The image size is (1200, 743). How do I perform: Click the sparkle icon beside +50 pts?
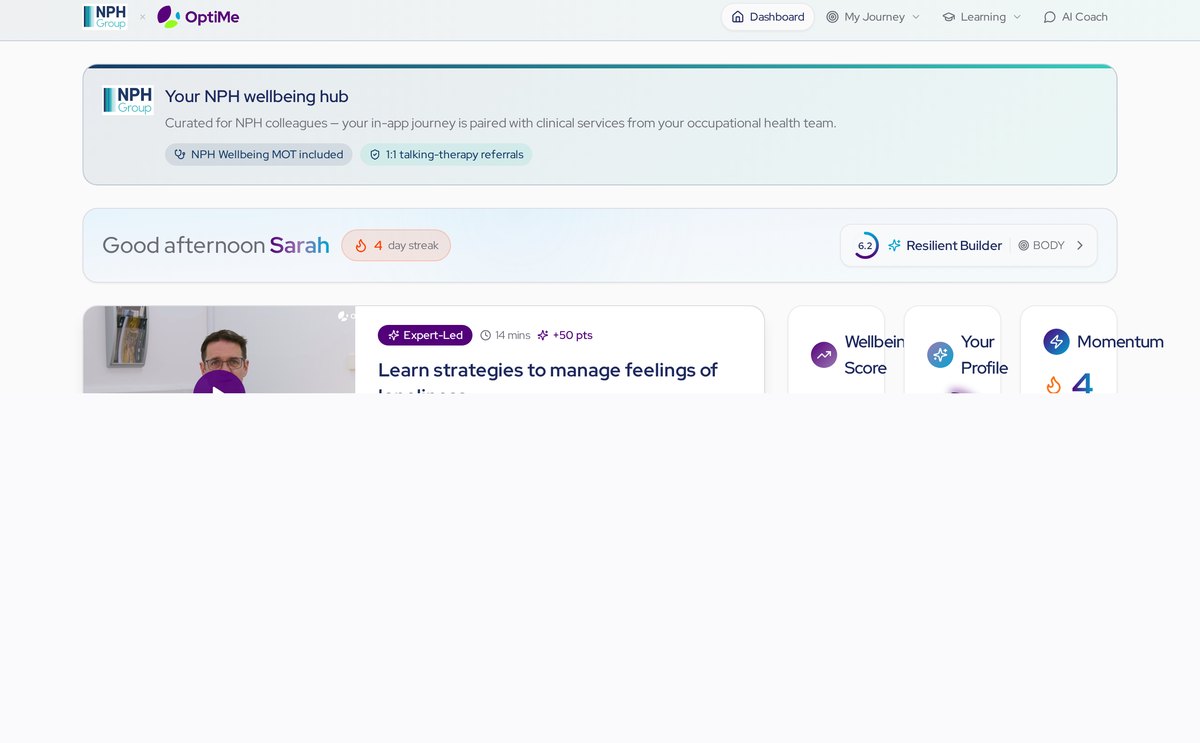pyautogui.click(x=543, y=335)
